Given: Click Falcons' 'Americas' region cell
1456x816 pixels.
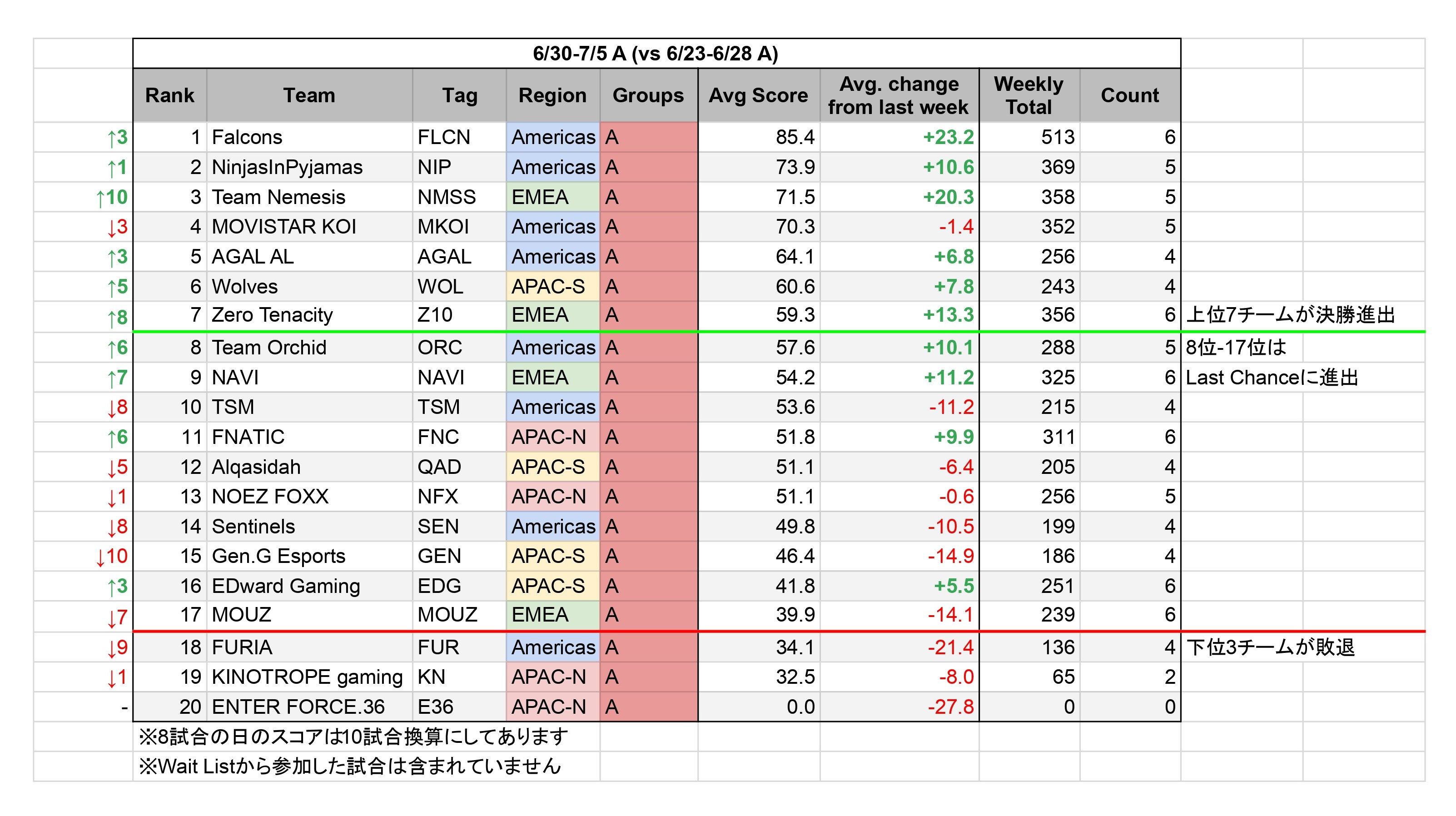Looking at the screenshot, I should tap(553, 137).
